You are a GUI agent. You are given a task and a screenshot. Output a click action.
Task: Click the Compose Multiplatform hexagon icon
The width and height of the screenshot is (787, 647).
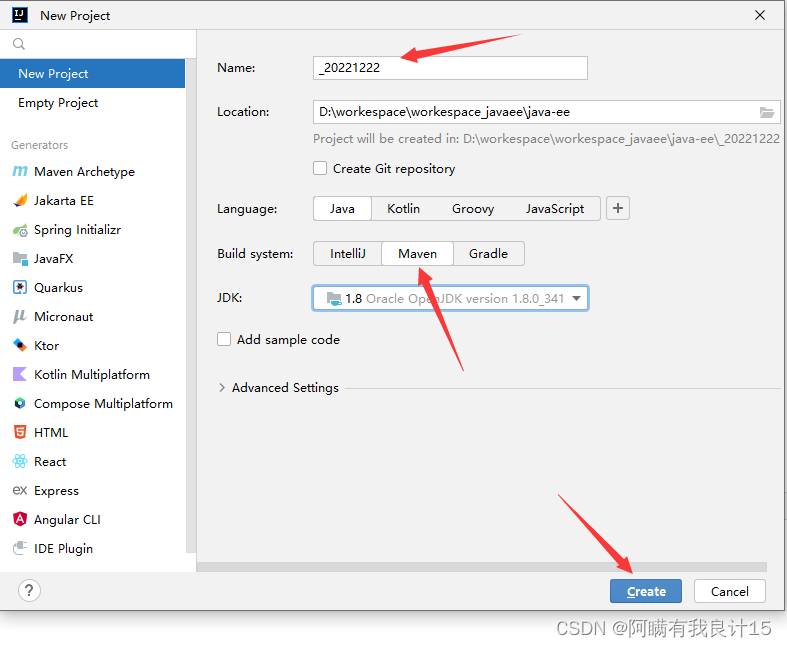tap(20, 404)
